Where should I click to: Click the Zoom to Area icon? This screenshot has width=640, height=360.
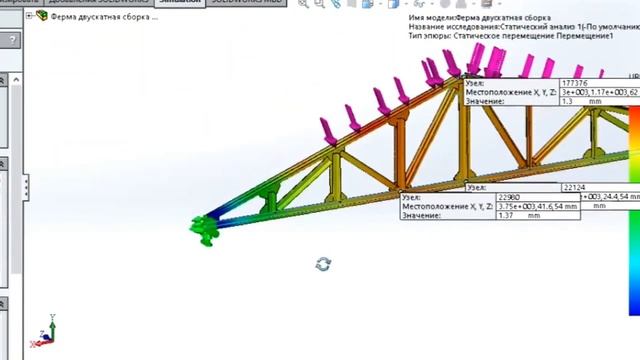pos(319,4)
